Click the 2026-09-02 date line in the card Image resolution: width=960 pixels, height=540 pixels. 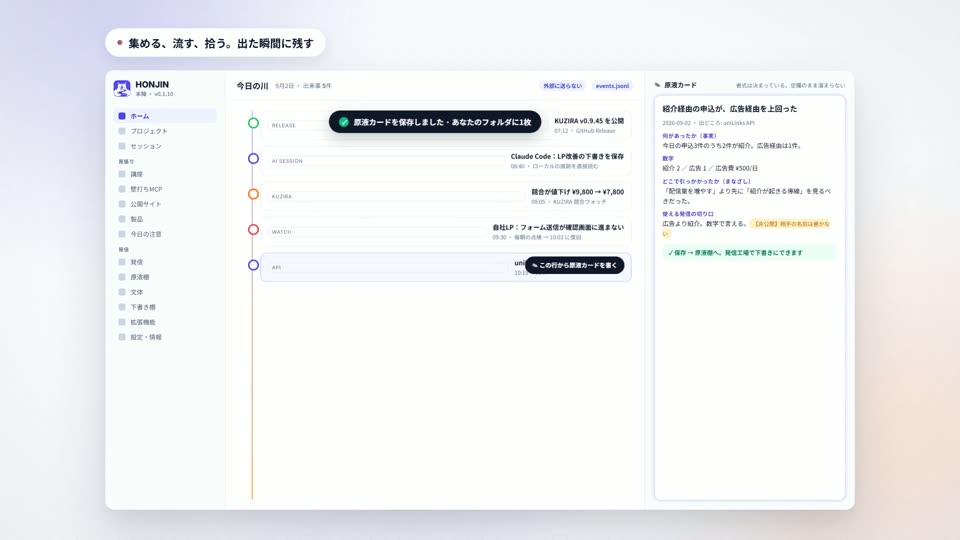(x=708, y=123)
